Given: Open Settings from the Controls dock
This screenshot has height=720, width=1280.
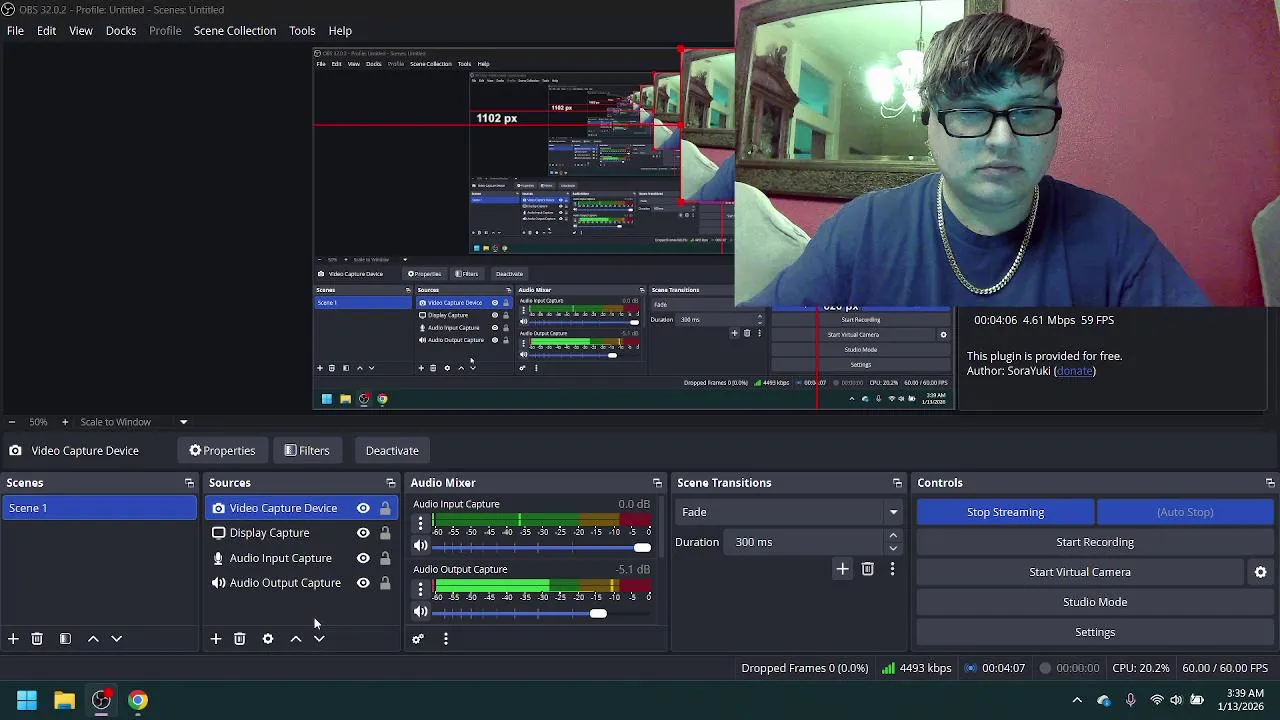Looking at the screenshot, I should point(1095,632).
